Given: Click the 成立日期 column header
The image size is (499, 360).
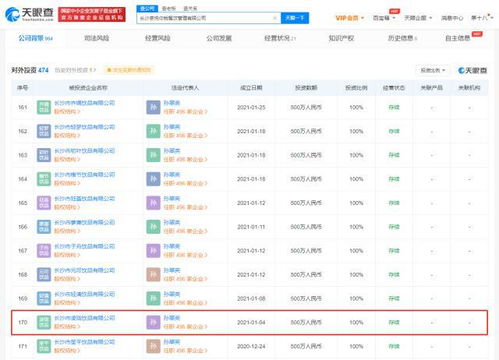Looking at the screenshot, I should pos(251,88).
